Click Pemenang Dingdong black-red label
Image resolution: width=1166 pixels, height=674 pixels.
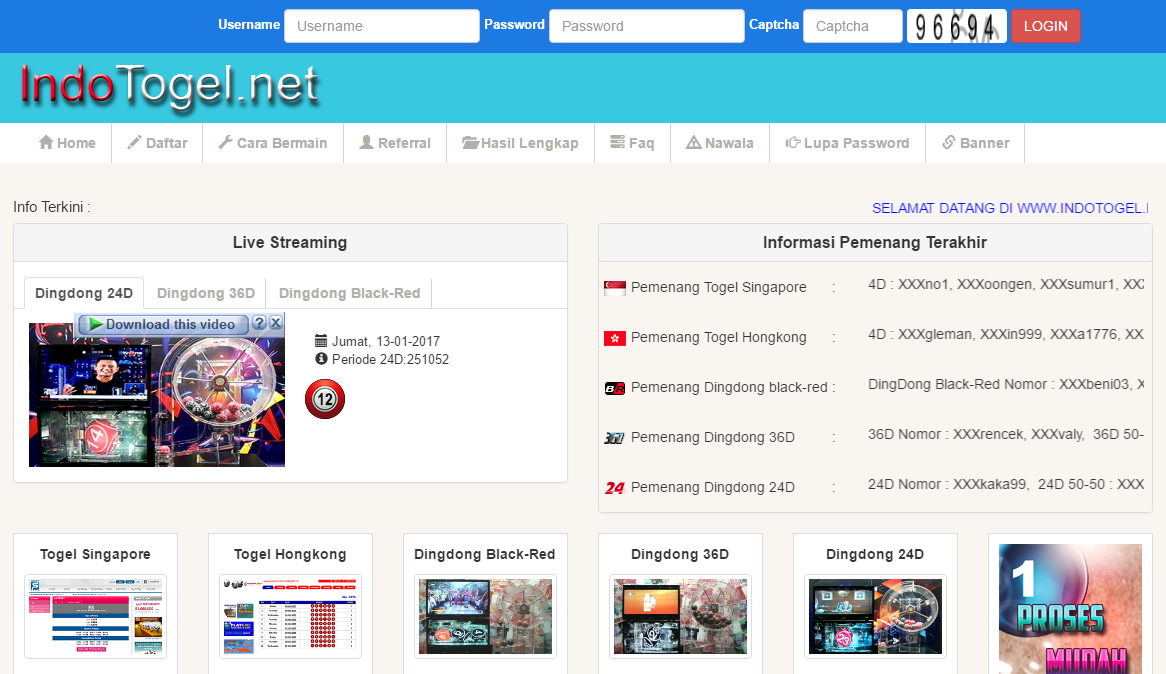point(729,387)
